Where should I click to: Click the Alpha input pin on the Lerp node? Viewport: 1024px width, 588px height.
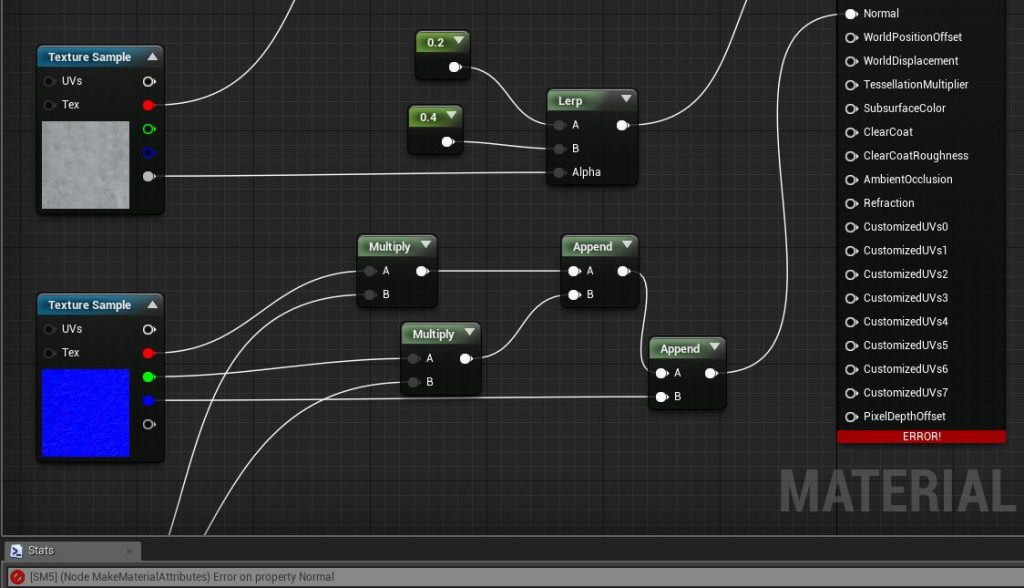[x=558, y=172]
